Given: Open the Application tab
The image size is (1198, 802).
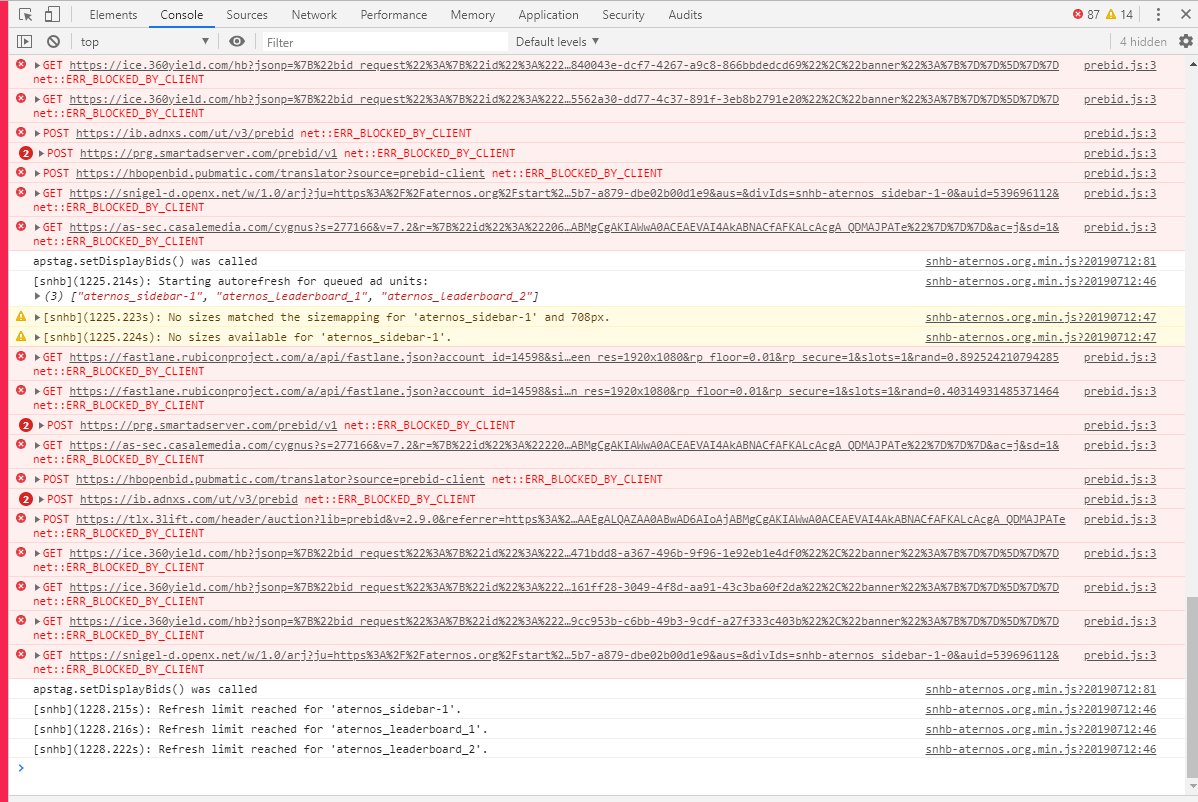Looking at the screenshot, I should [548, 15].
